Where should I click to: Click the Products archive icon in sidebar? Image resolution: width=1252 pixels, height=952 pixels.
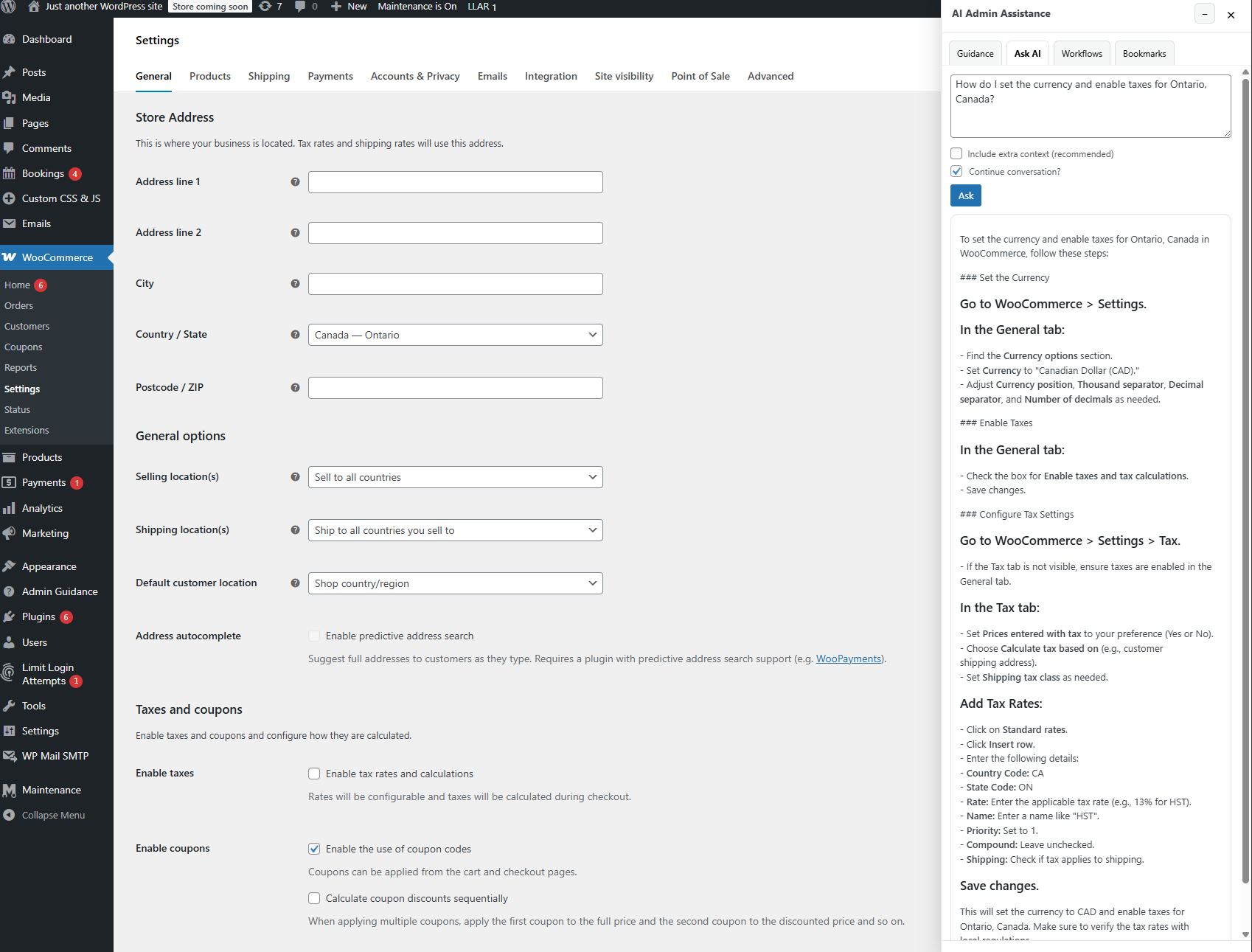pos(9,457)
